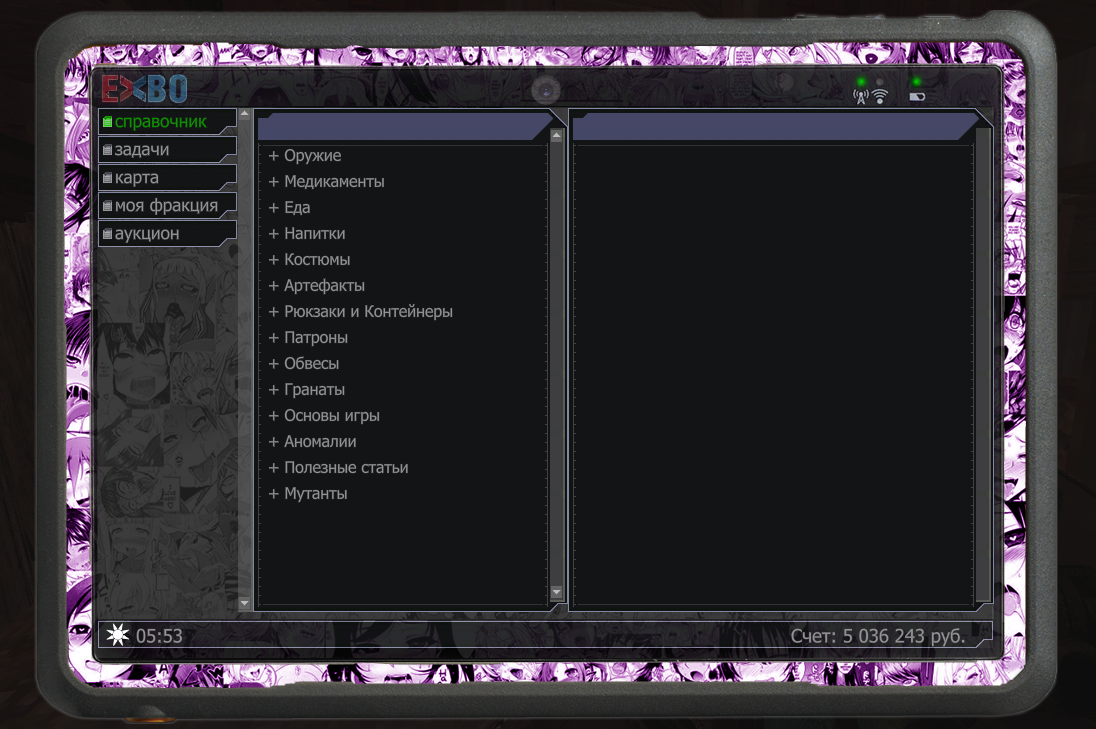Click the battery indicator icon
Screen dimensions: 1096x729
point(917,96)
